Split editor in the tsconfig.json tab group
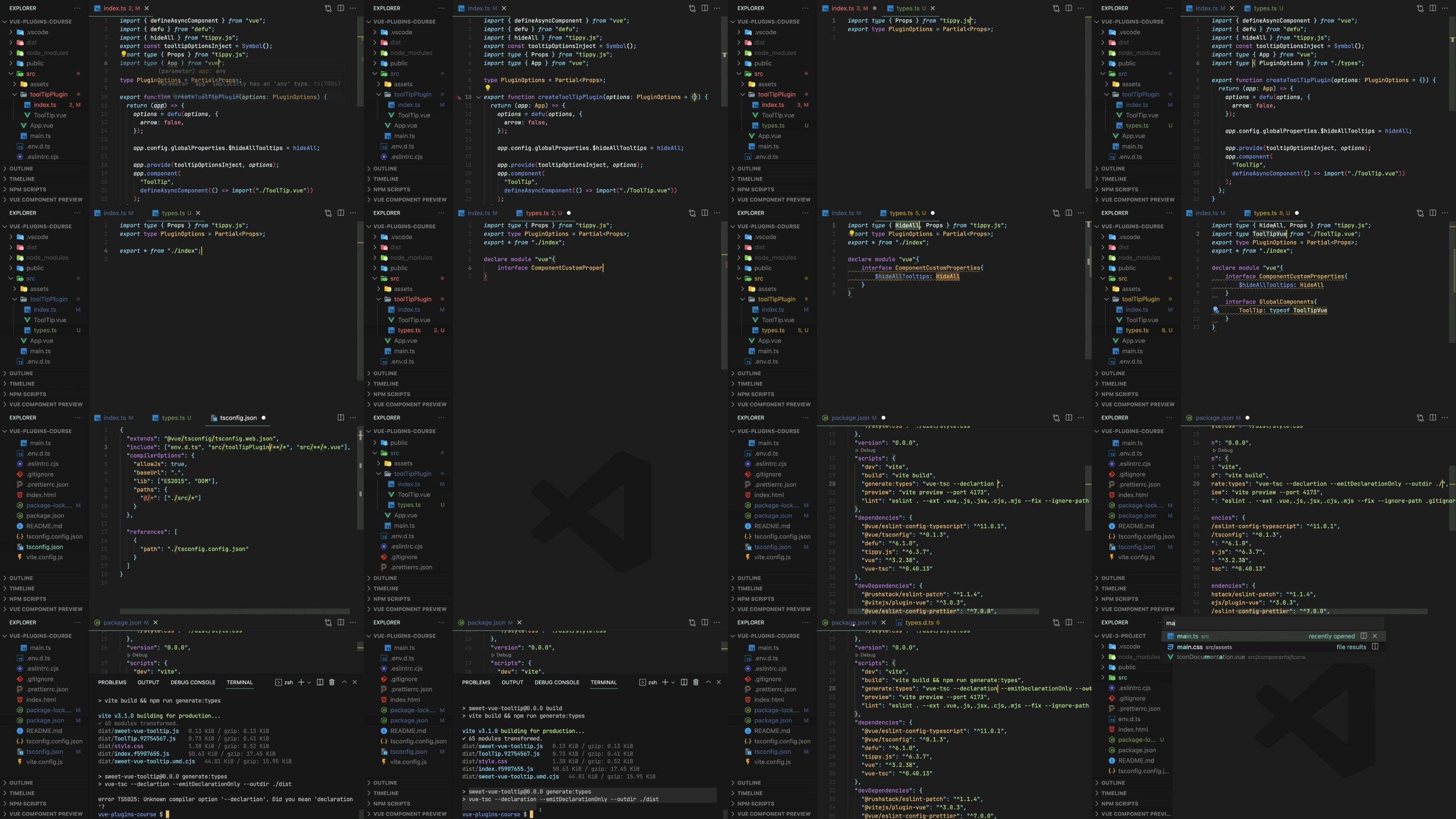This screenshot has width=1456, height=819. click(x=341, y=418)
